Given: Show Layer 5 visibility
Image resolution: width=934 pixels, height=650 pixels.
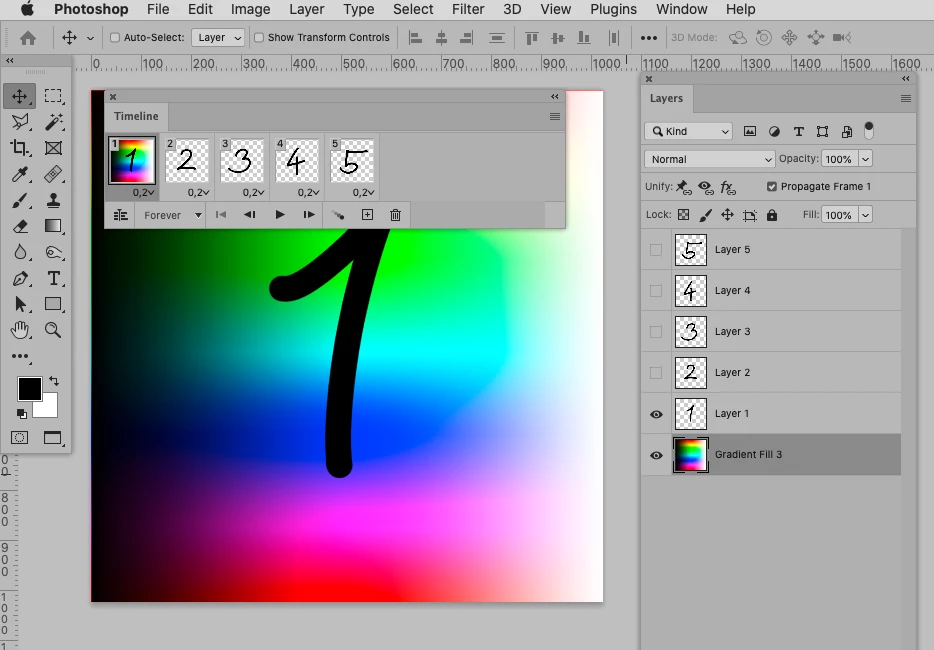Looking at the screenshot, I should (656, 250).
